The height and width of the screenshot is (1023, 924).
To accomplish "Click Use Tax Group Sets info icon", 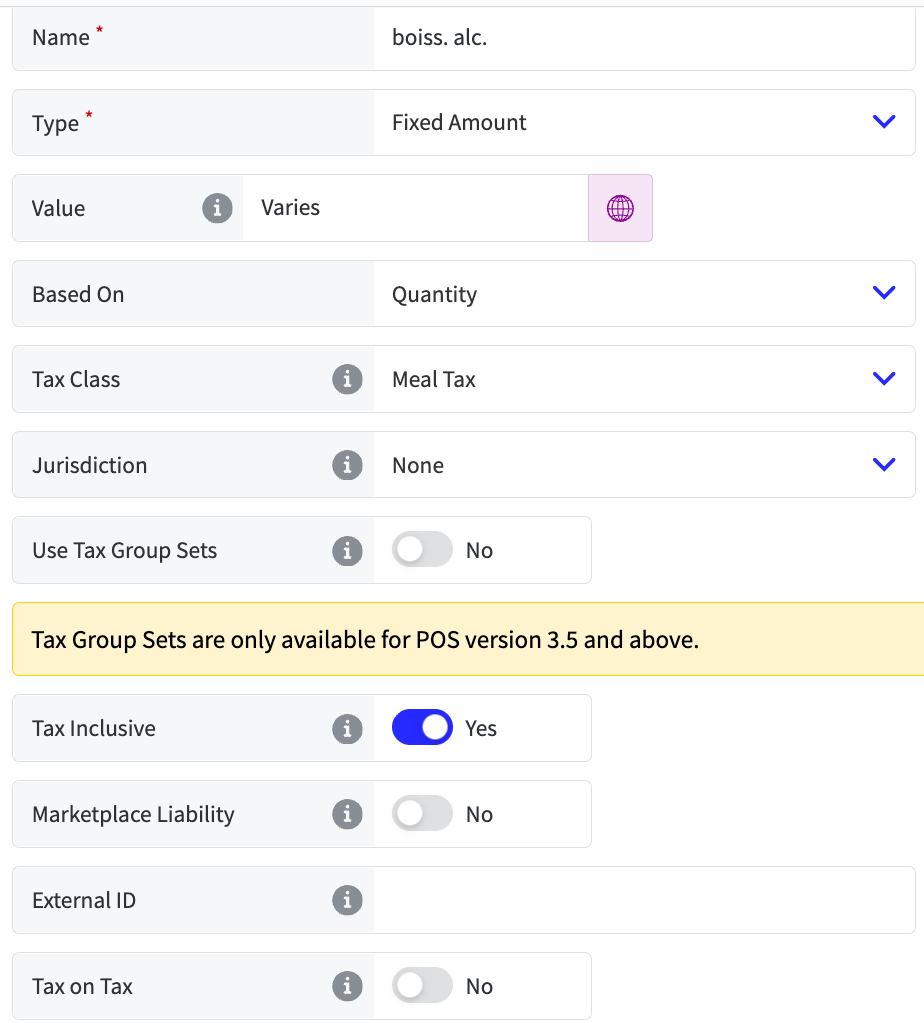I will [x=347, y=551].
